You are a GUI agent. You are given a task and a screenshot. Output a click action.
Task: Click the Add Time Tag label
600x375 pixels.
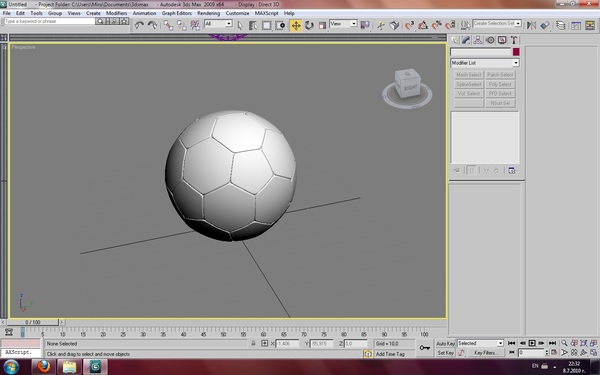click(390, 354)
